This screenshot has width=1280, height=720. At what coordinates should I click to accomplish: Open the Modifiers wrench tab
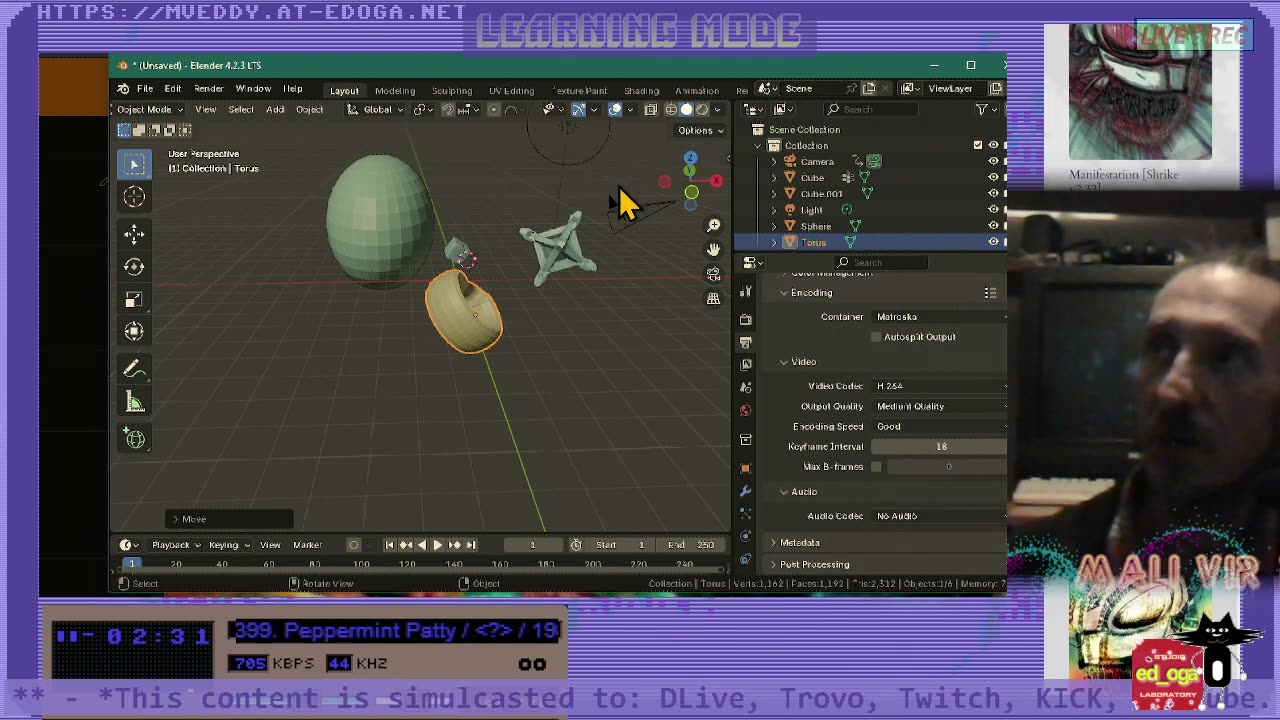[745, 492]
